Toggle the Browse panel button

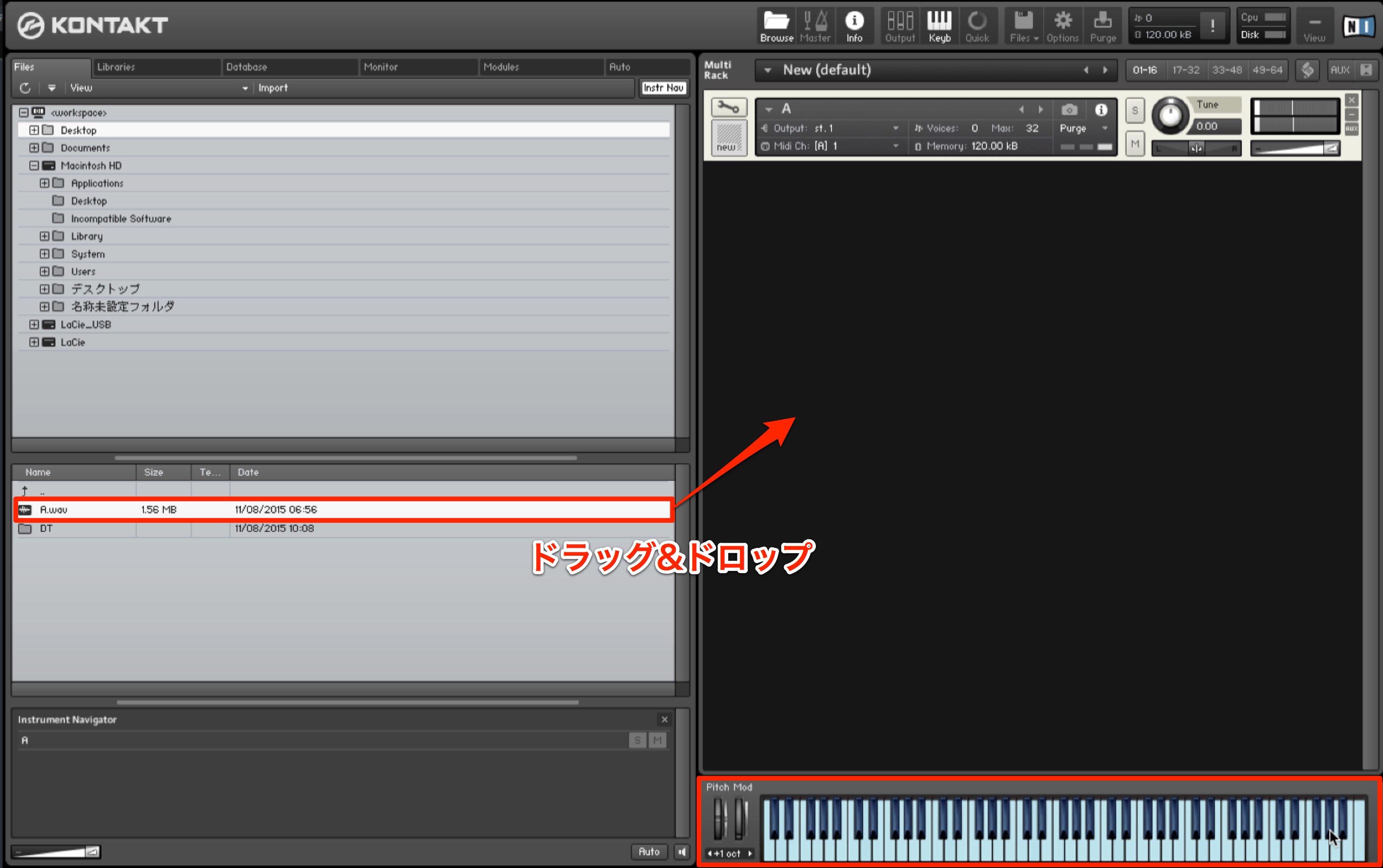[776, 26]
